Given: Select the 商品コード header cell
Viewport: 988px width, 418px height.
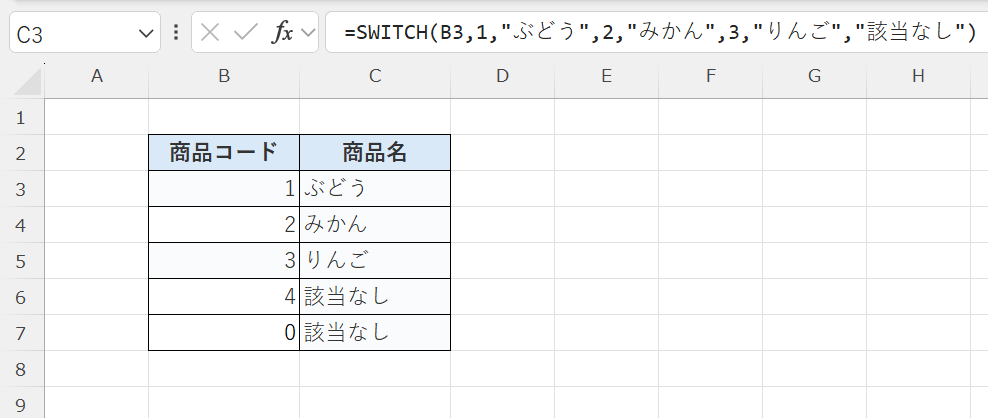Looking at the screenshot, I should (223, 152).
